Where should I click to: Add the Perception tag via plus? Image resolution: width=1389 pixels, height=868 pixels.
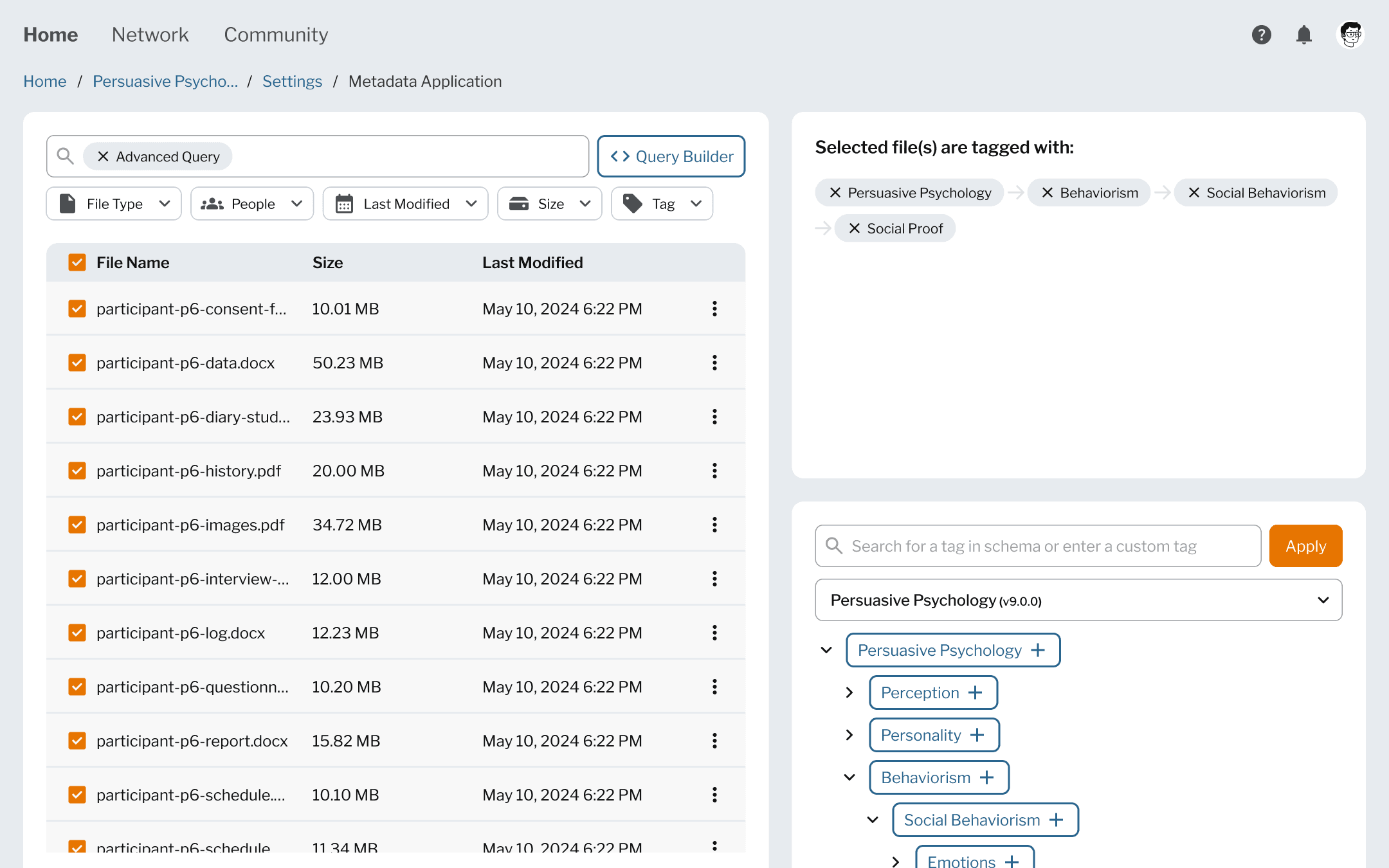click(975, 692)
